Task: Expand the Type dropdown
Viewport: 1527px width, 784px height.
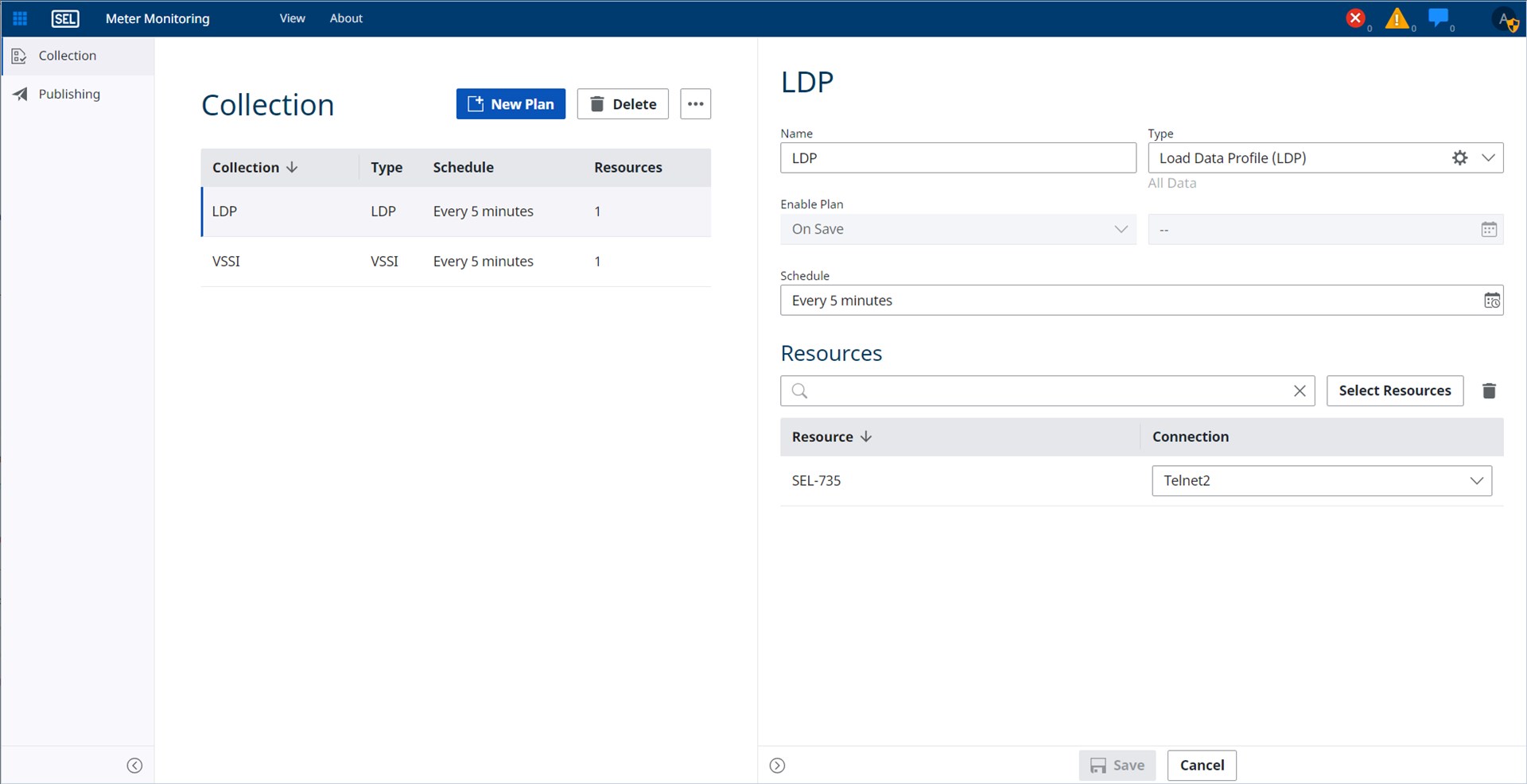Action: click(x=1488, y=158)
